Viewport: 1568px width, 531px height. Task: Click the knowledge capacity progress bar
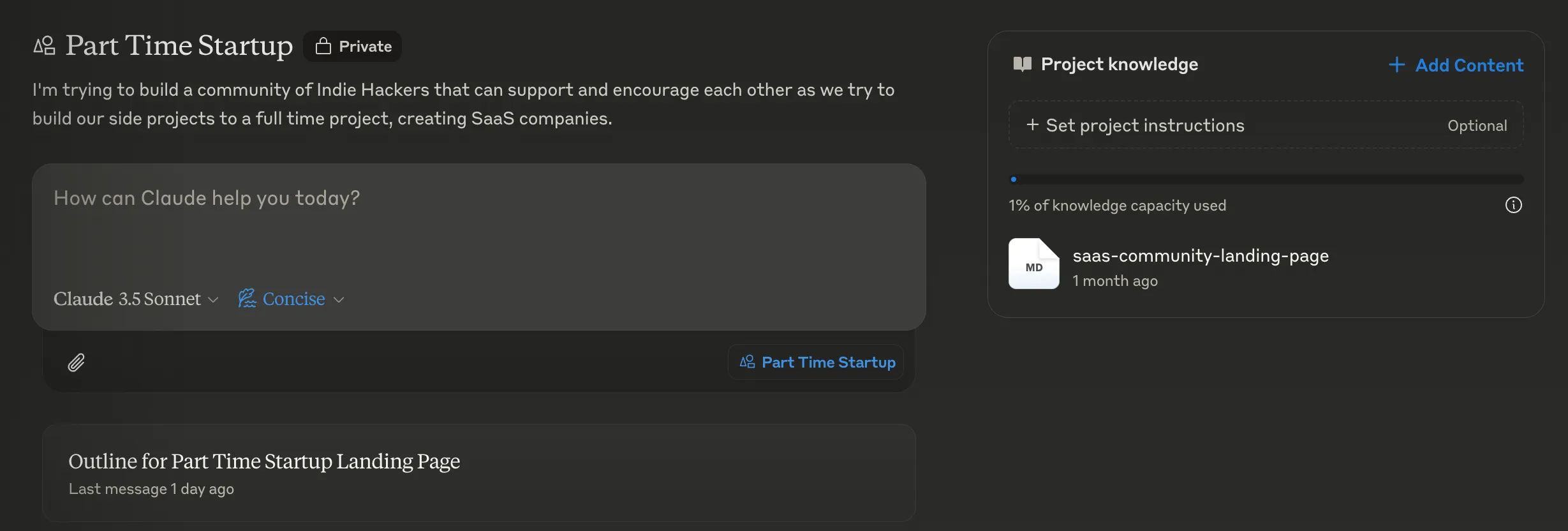[x=1266, y=179]
